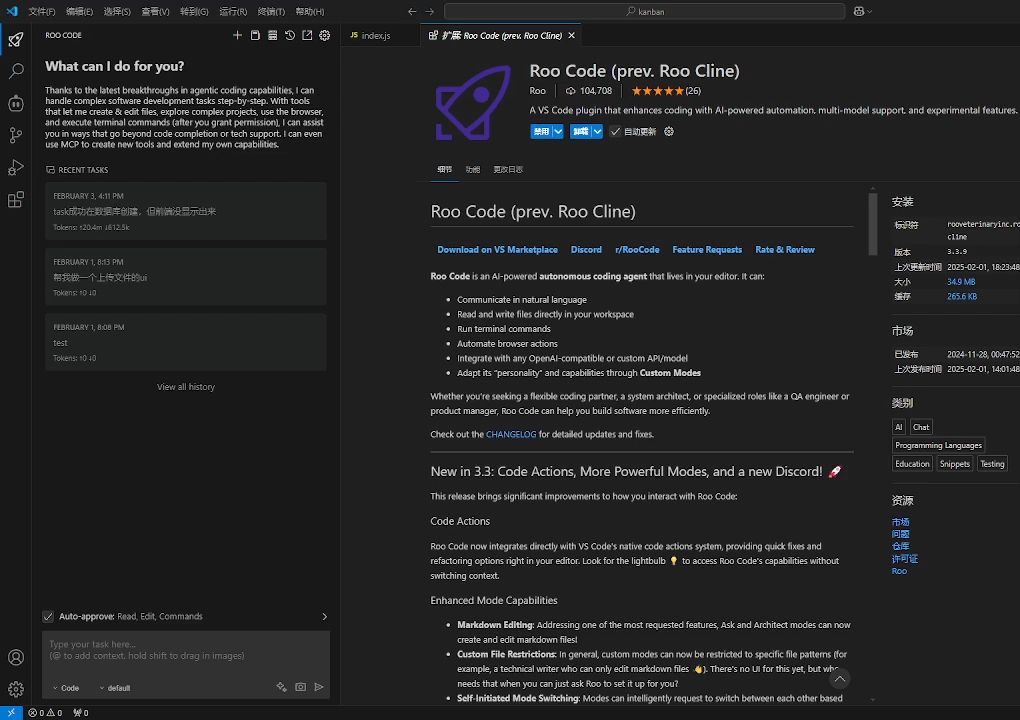
Task: Send the task with arrow icon
Action: tap(319, 688)
